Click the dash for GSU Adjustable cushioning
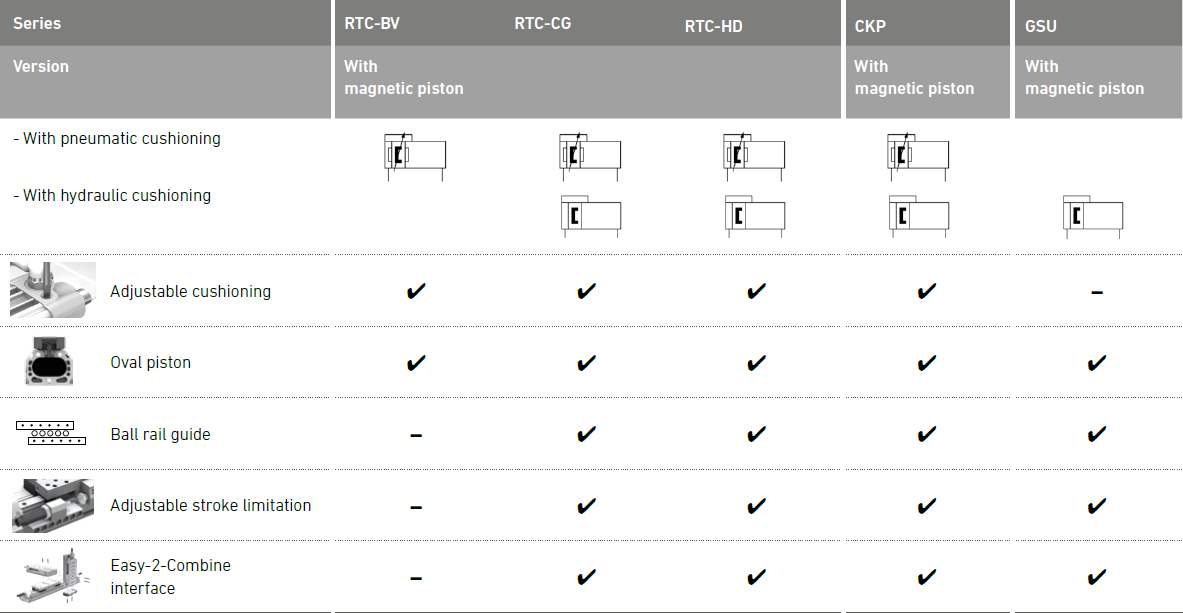Image resolution: width=1183 pixels, height=613 pixels. [1097, 292]
